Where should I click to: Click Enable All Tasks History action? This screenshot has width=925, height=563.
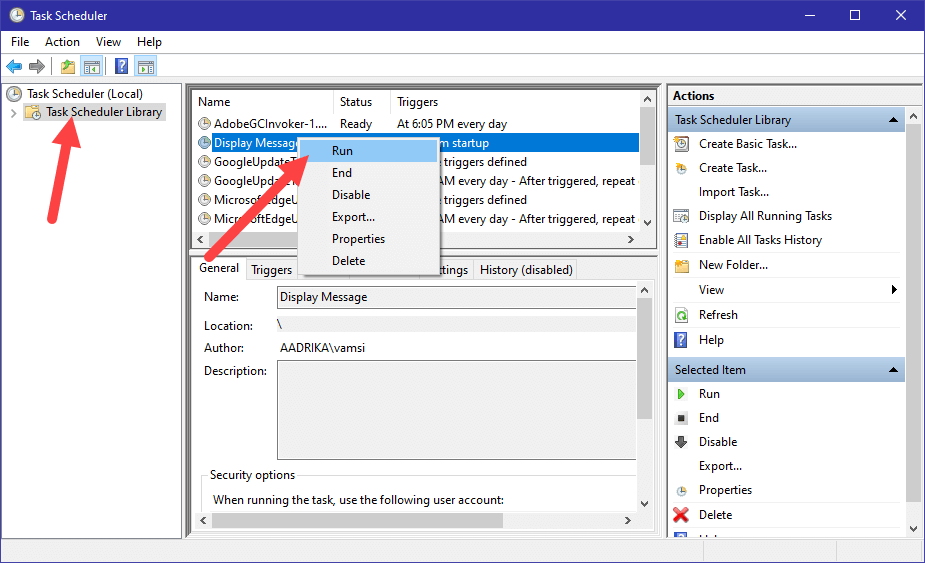(x=760, y=240)
